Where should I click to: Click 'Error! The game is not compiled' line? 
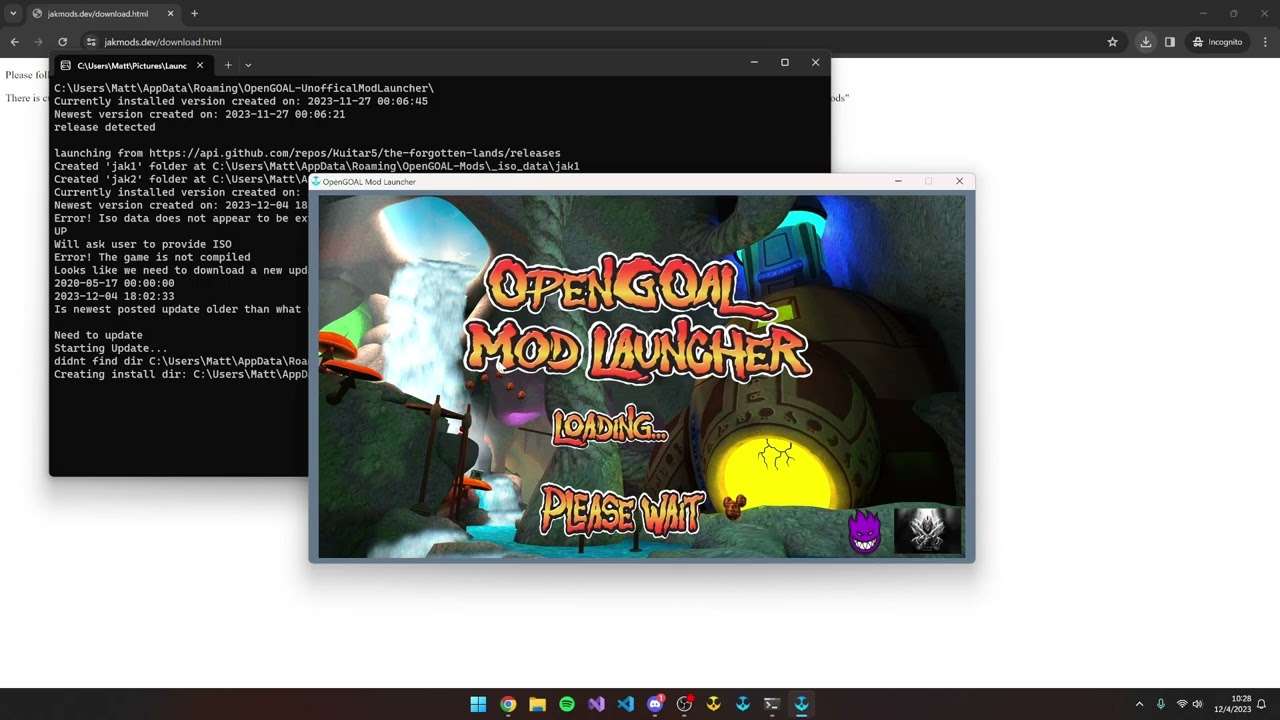152,257
